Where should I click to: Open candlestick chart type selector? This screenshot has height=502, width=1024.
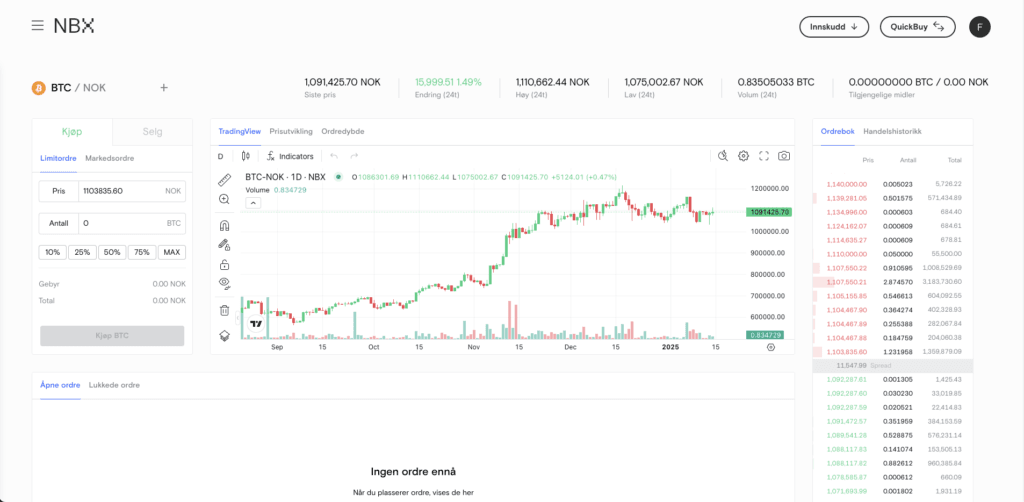tap(245, 156)
